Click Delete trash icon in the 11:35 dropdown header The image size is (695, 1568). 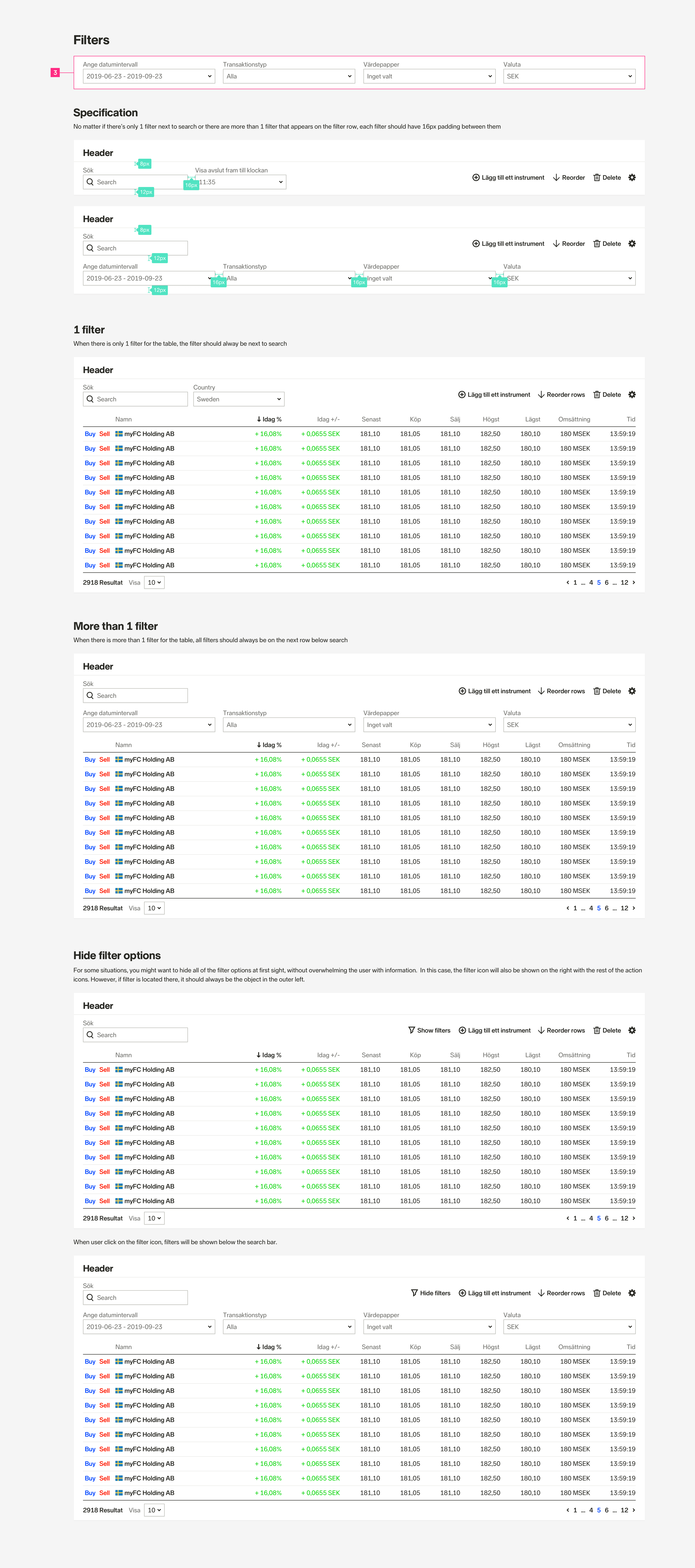tap(597, 178)
